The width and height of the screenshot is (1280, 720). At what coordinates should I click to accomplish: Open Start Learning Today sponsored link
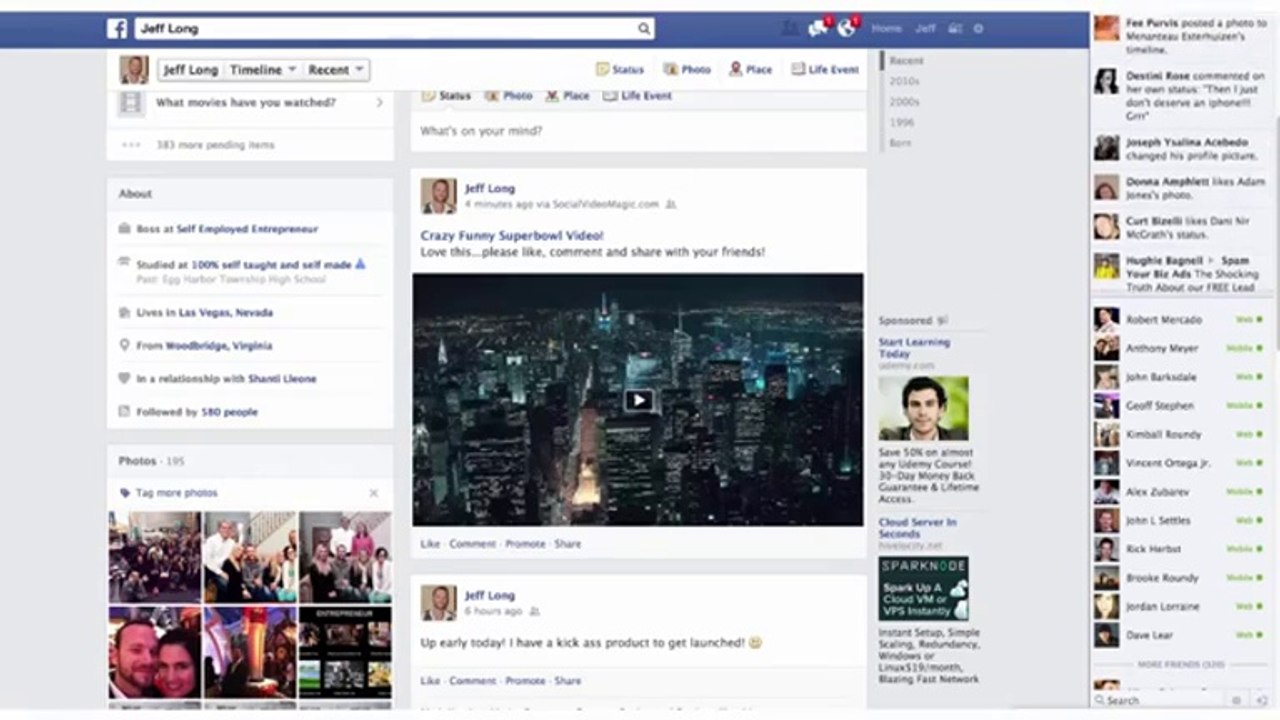click(914, 348)
